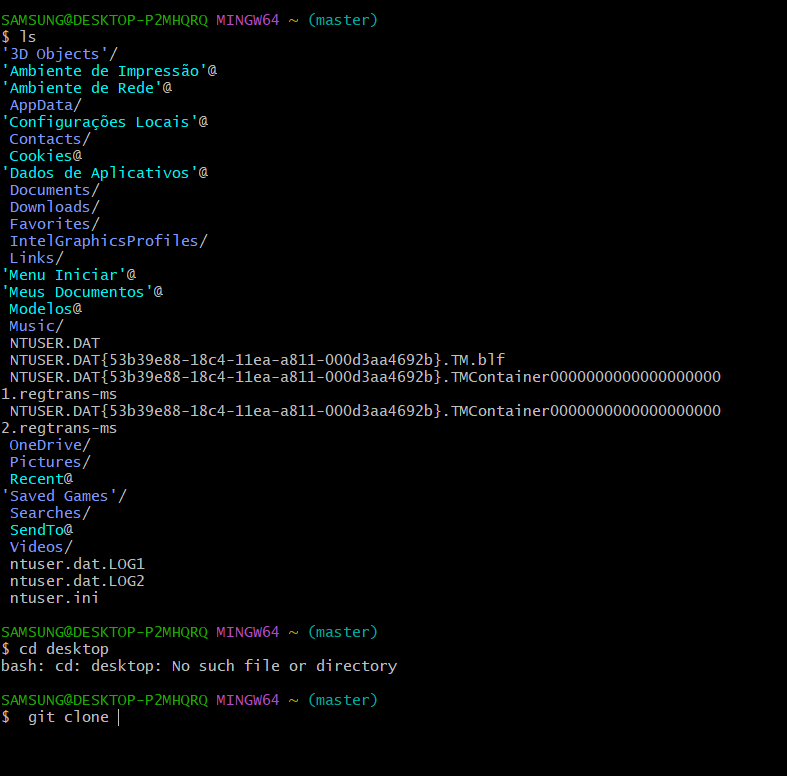The image size is (787, 776).
Task: Click the SendTo@ symlink entry
Action: [x=41, y=530]
